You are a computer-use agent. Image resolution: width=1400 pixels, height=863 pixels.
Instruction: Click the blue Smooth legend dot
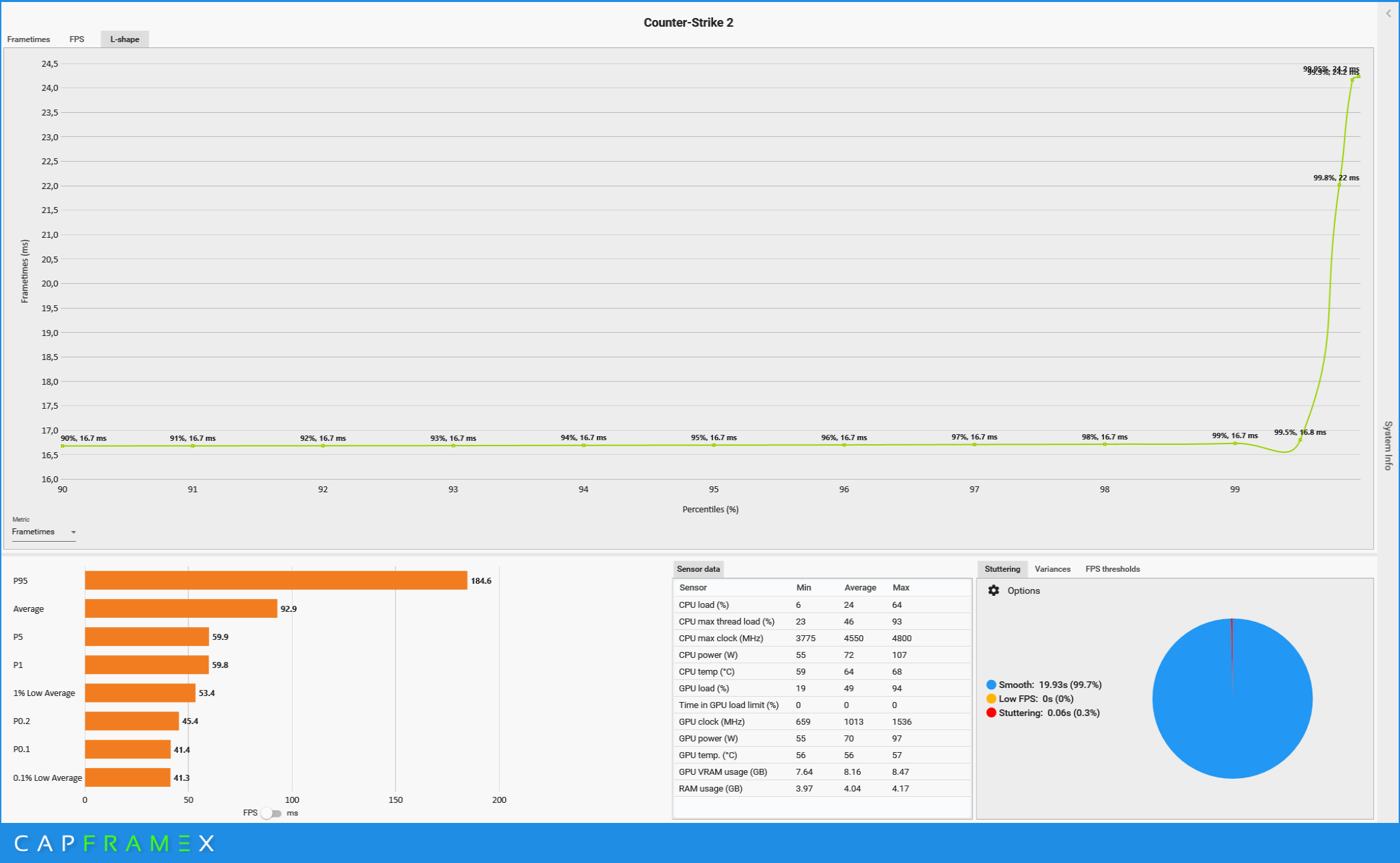[x=991, y=685]
